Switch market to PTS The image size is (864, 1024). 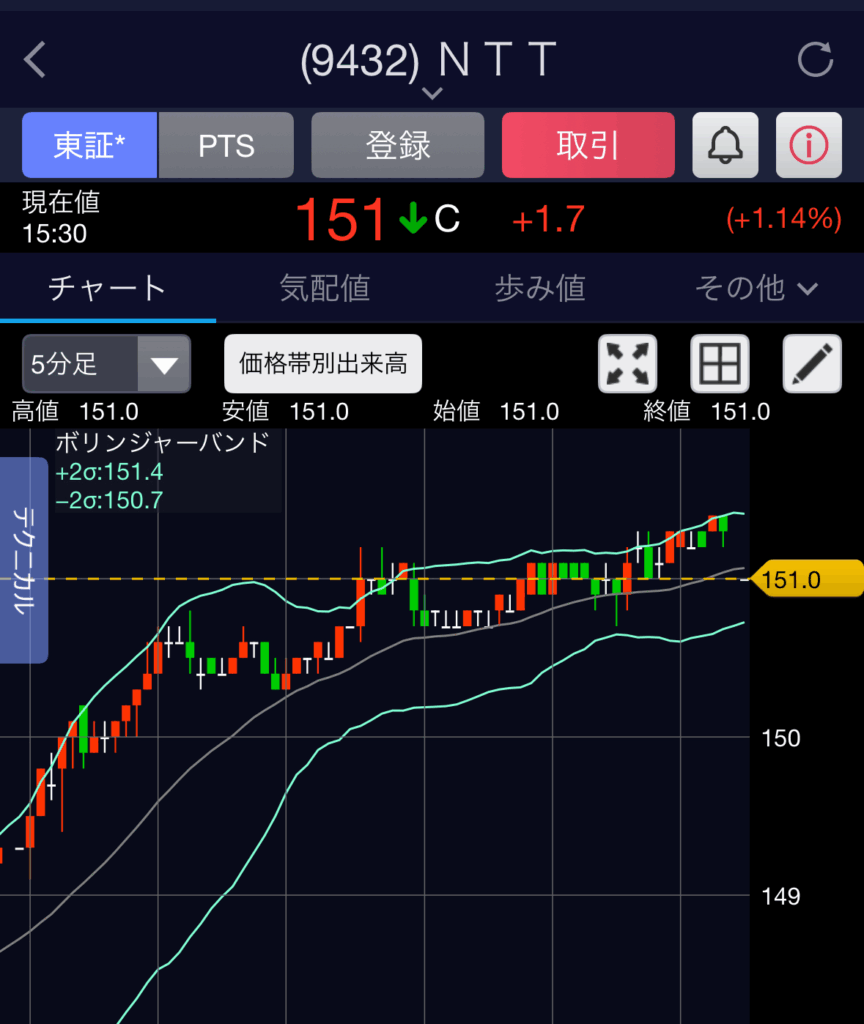point(227,146)
